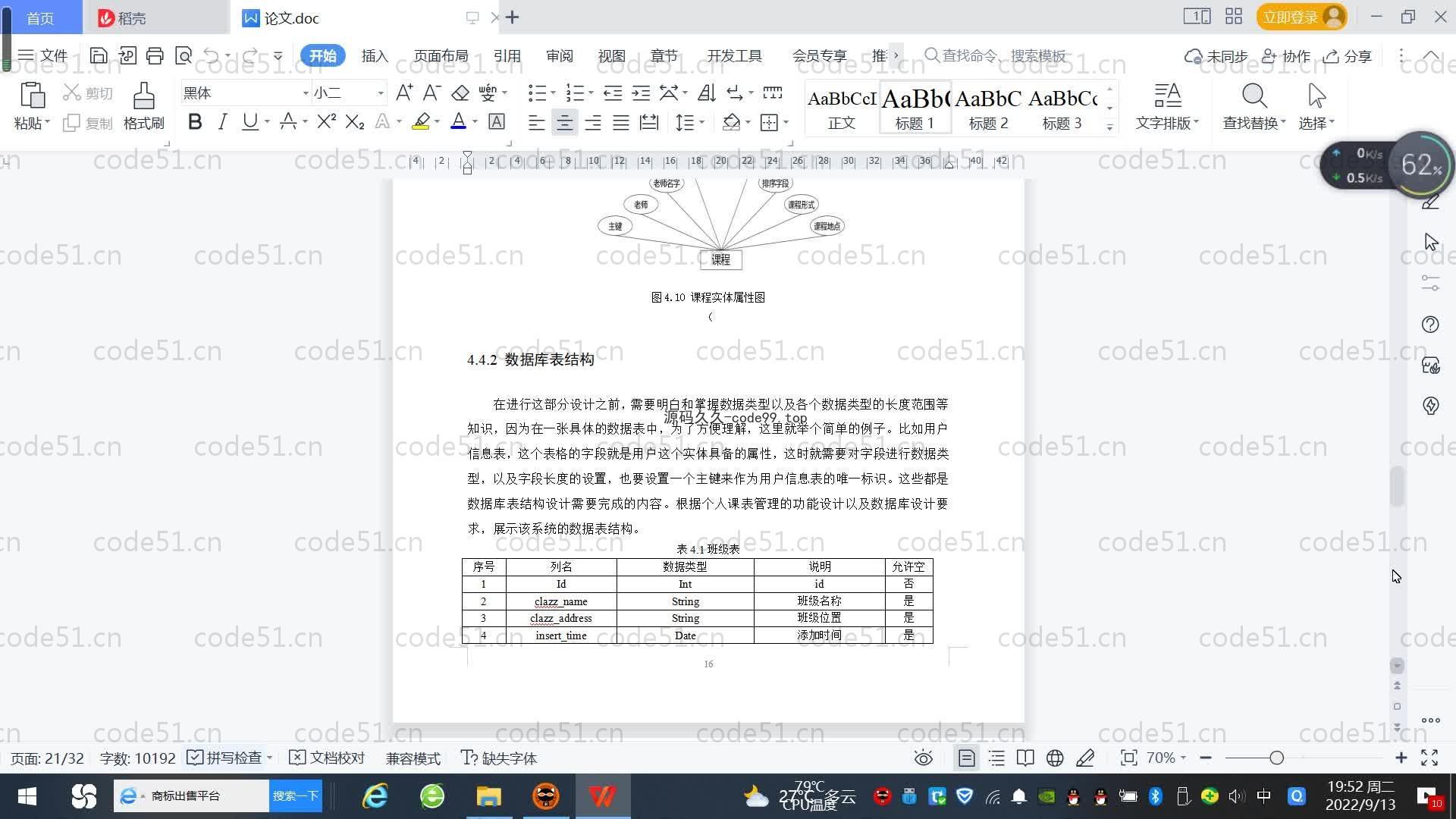The image size is (1456, 819).
Task: Switch to the 审阅 tab
Action: click(x=559, y=55)
